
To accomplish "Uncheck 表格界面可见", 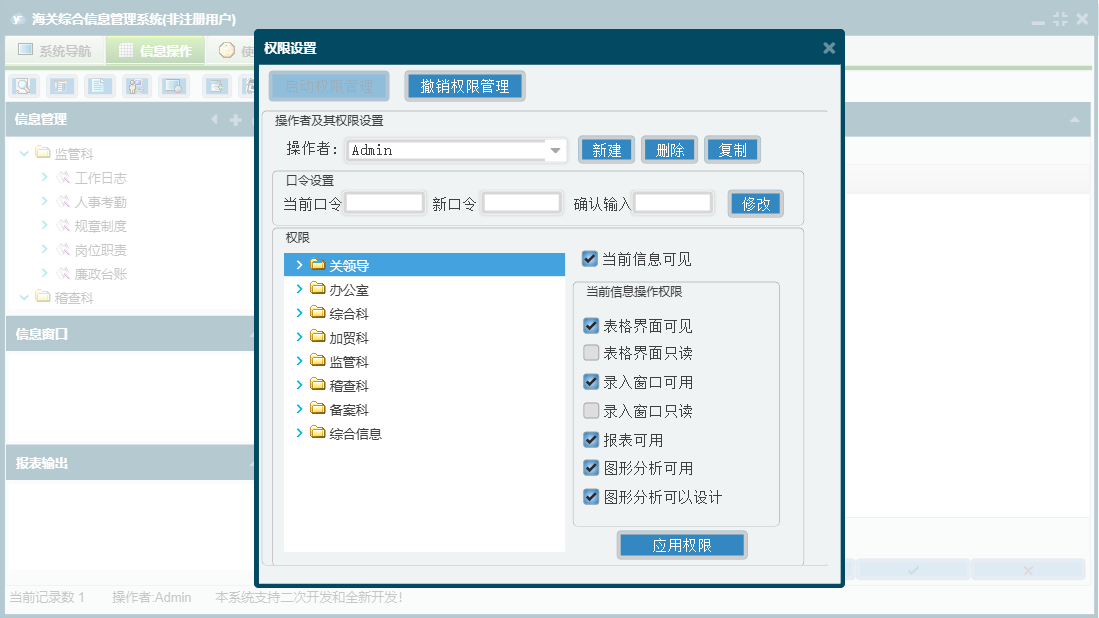I will [x=591, y=326].
